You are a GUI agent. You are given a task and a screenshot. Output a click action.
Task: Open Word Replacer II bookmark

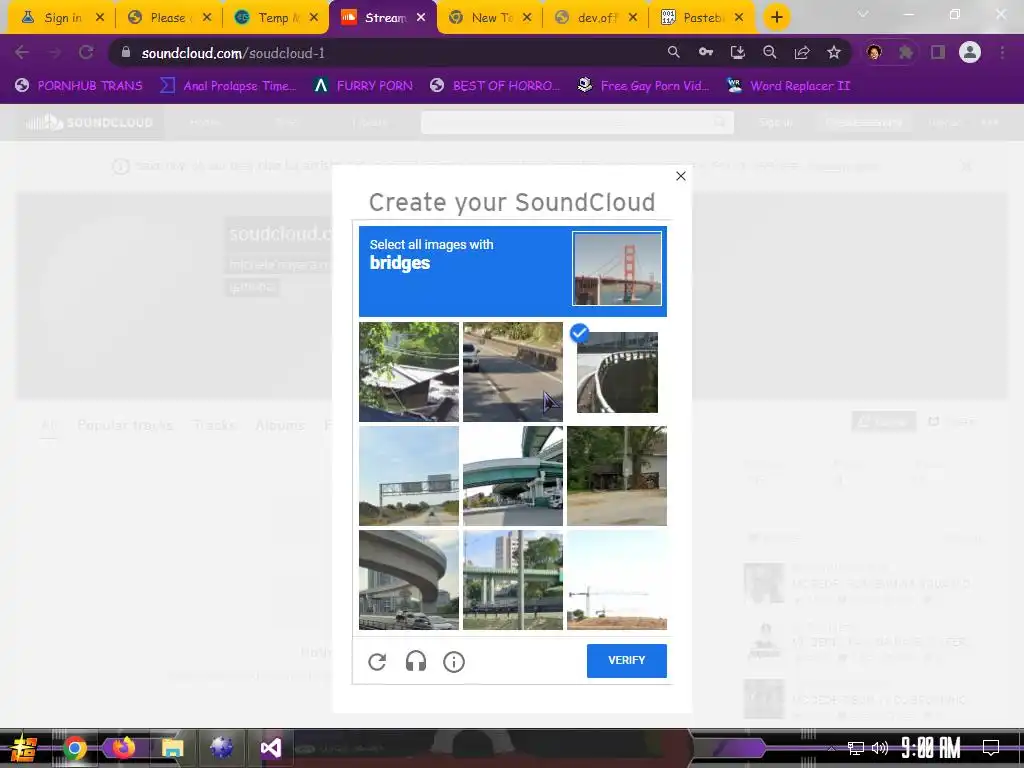coord(789,86)
